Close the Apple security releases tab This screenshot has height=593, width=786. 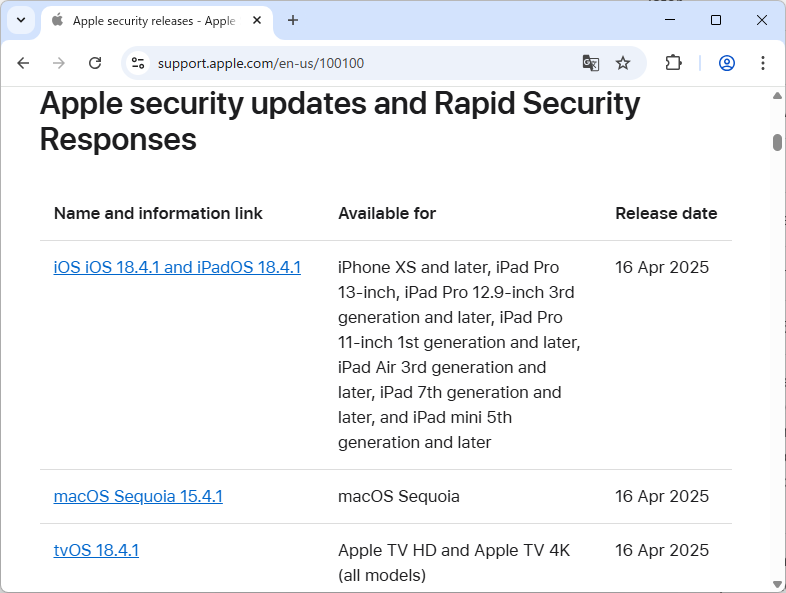click(x=257, y=21)
